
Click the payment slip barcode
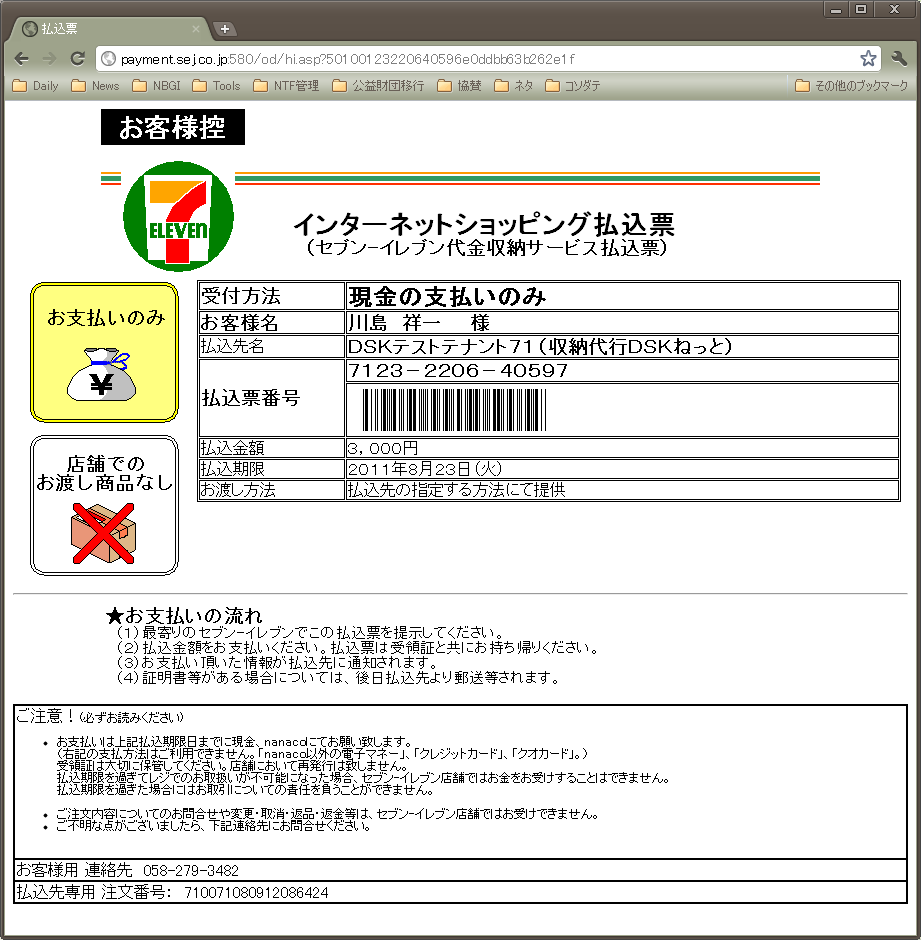455,410
